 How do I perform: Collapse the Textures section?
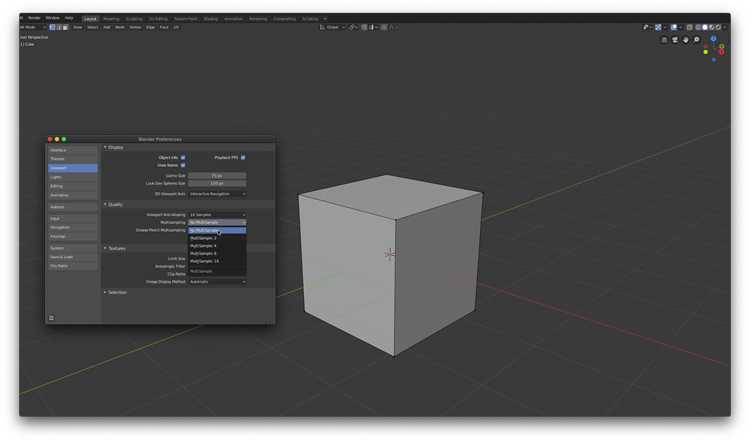click(115, 248)
